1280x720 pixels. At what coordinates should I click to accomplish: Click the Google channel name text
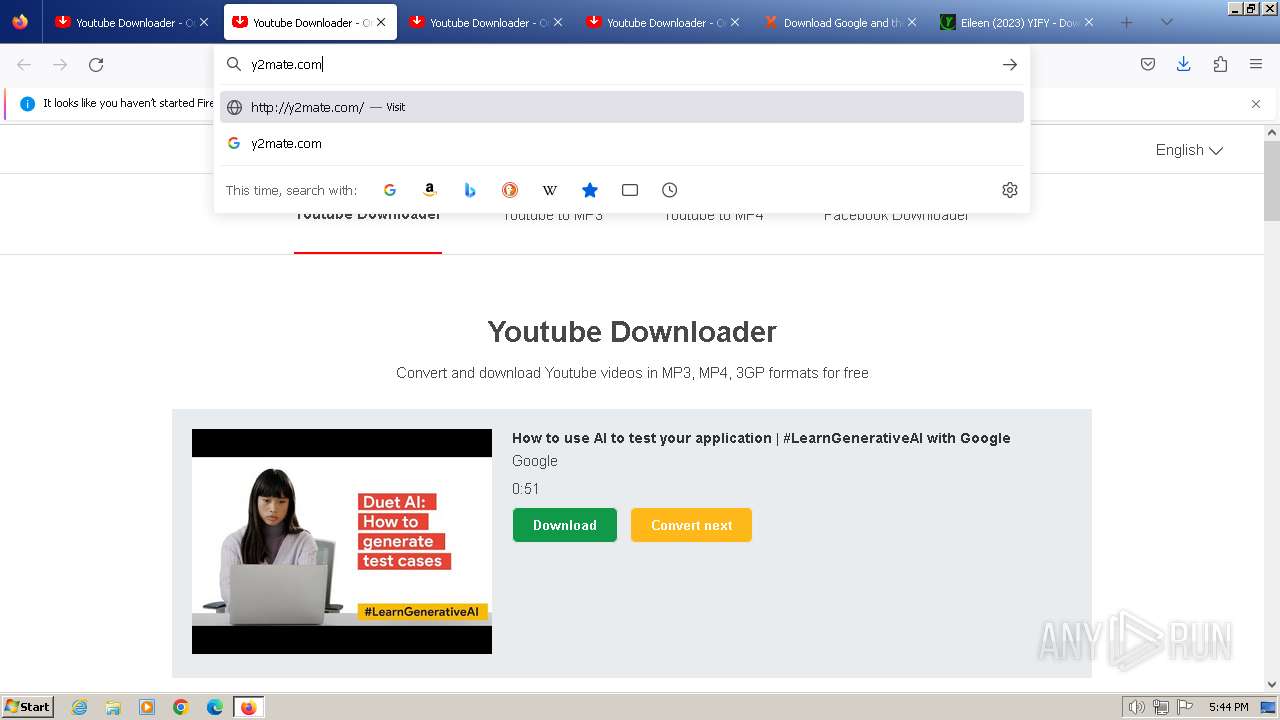(x=535, y=461)
